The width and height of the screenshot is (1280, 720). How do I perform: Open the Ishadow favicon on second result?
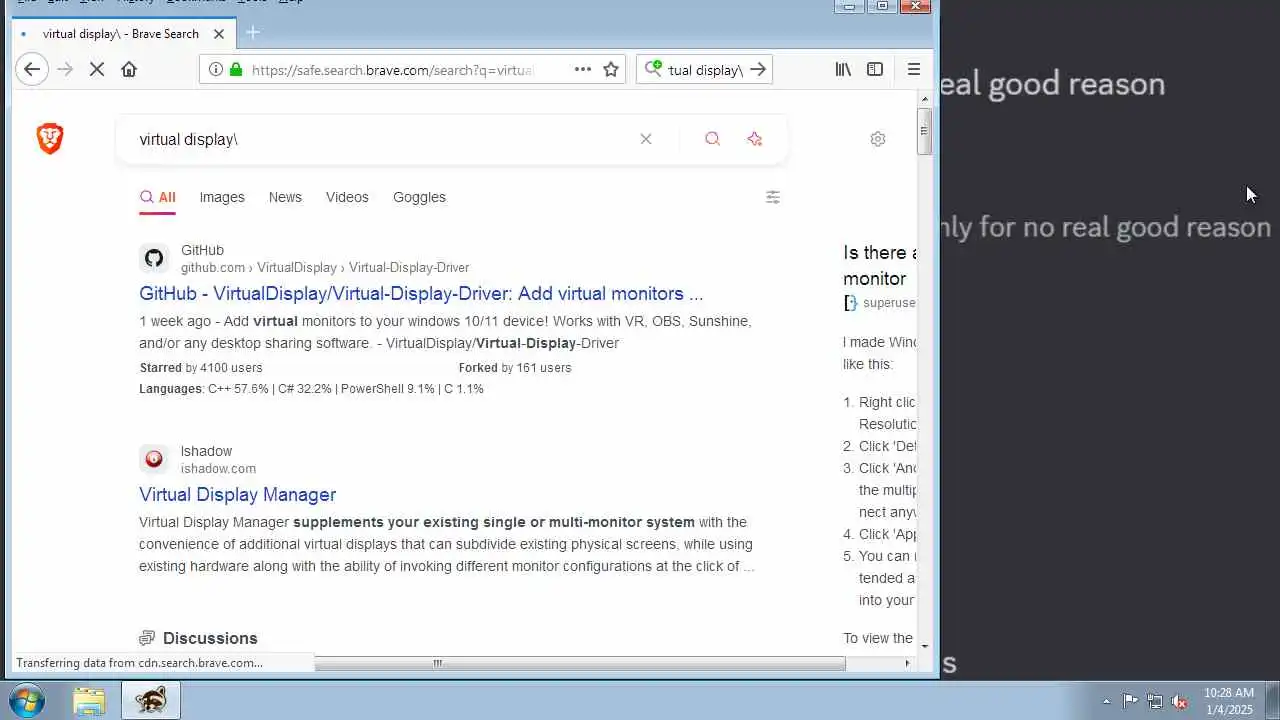click(154, 459)
